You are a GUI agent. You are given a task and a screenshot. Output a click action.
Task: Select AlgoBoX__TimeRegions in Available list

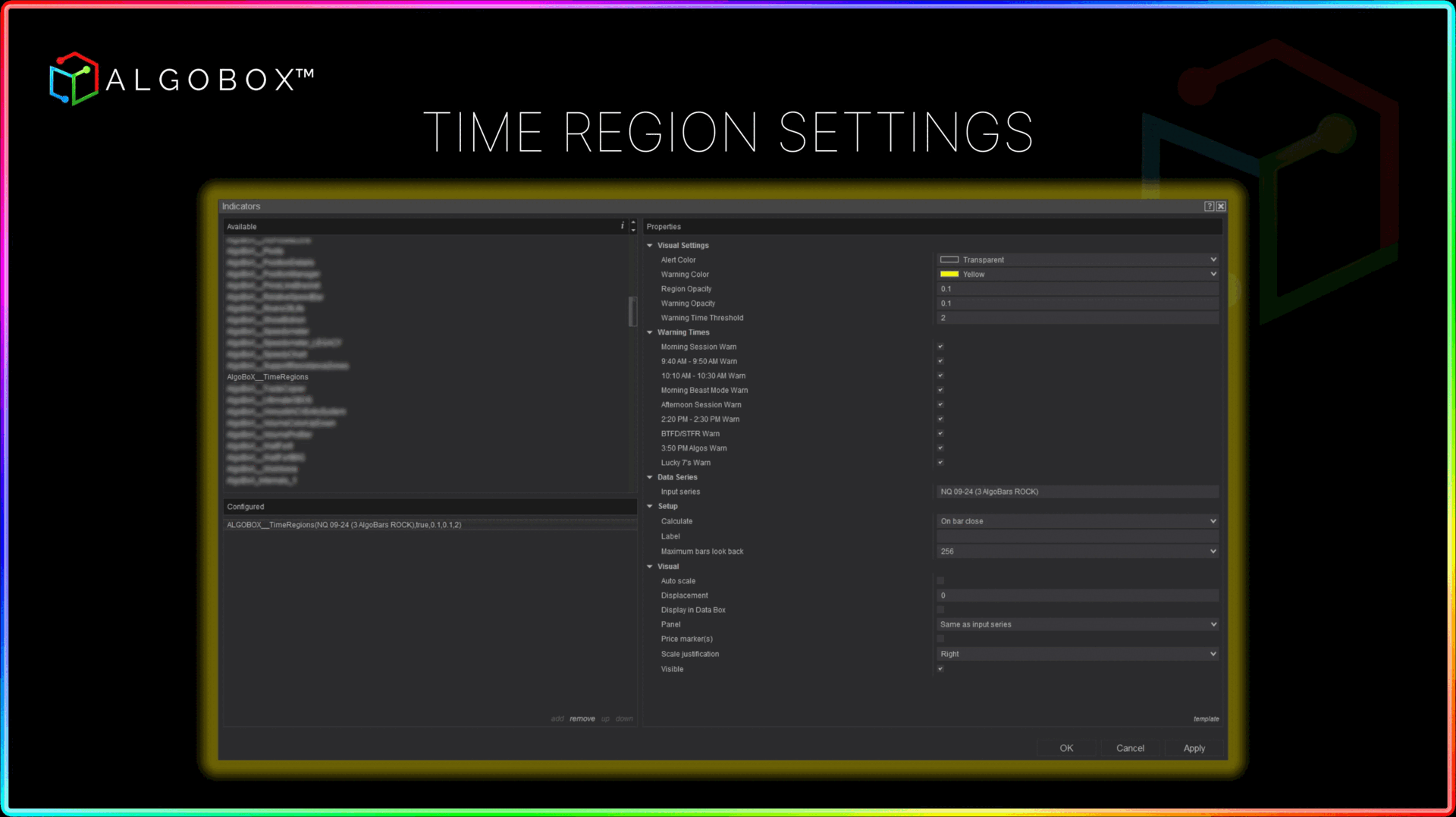click(x=268, y=377)
